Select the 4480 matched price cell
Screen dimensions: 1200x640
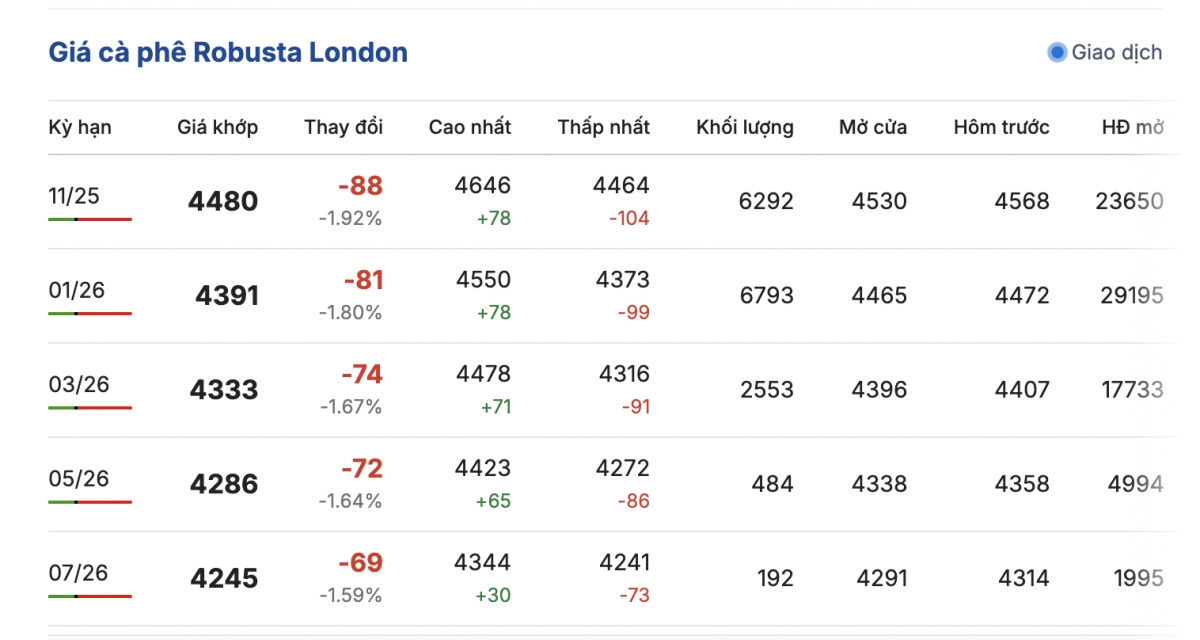[x=222, y=202]
